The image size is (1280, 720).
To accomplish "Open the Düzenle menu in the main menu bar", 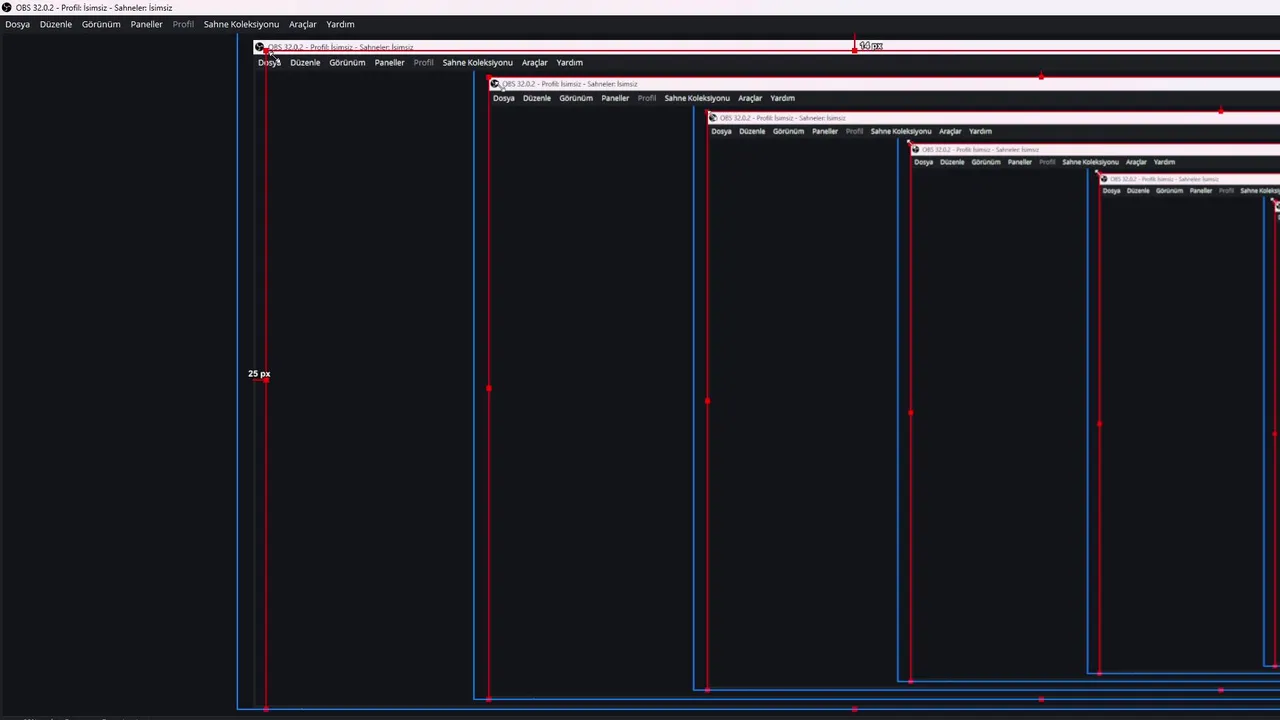I will [x=56, y=24].
